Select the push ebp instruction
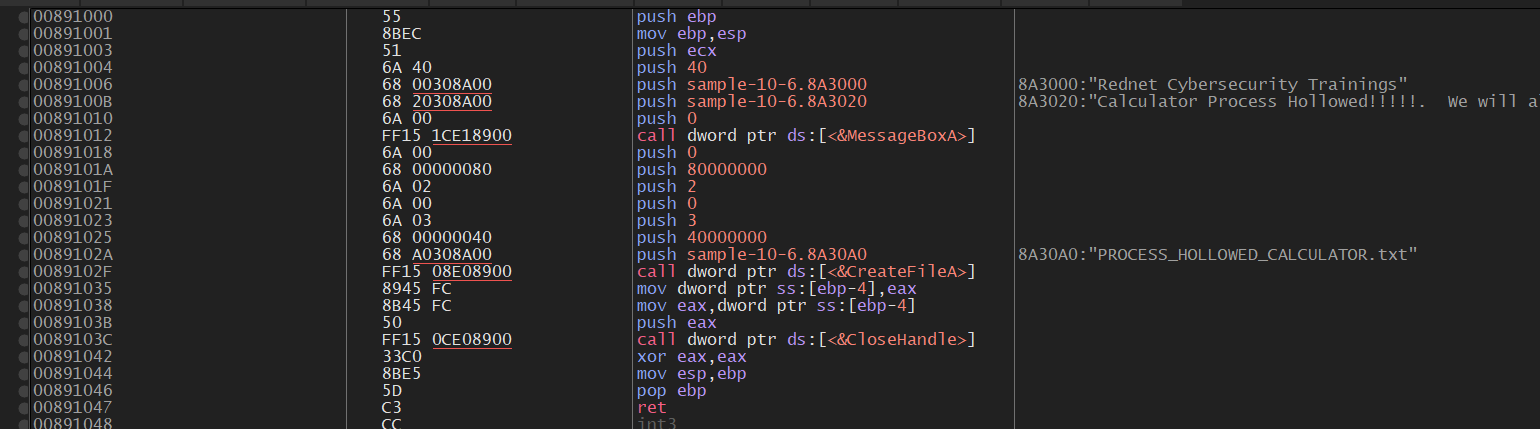This screenshot has width=1540, height=429. pyautogui.click(x=676, y=17)
